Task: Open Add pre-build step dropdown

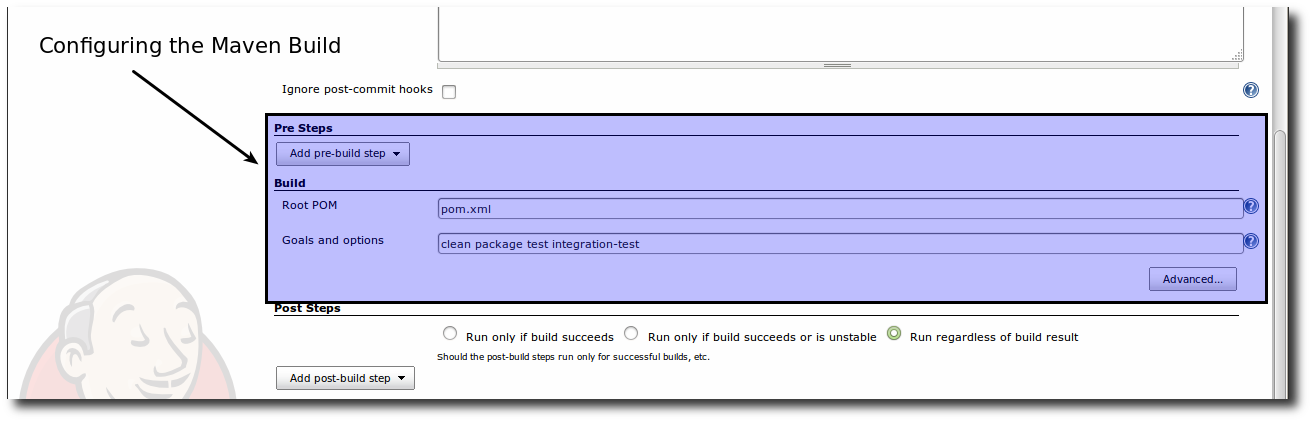Action: point(343,154)
